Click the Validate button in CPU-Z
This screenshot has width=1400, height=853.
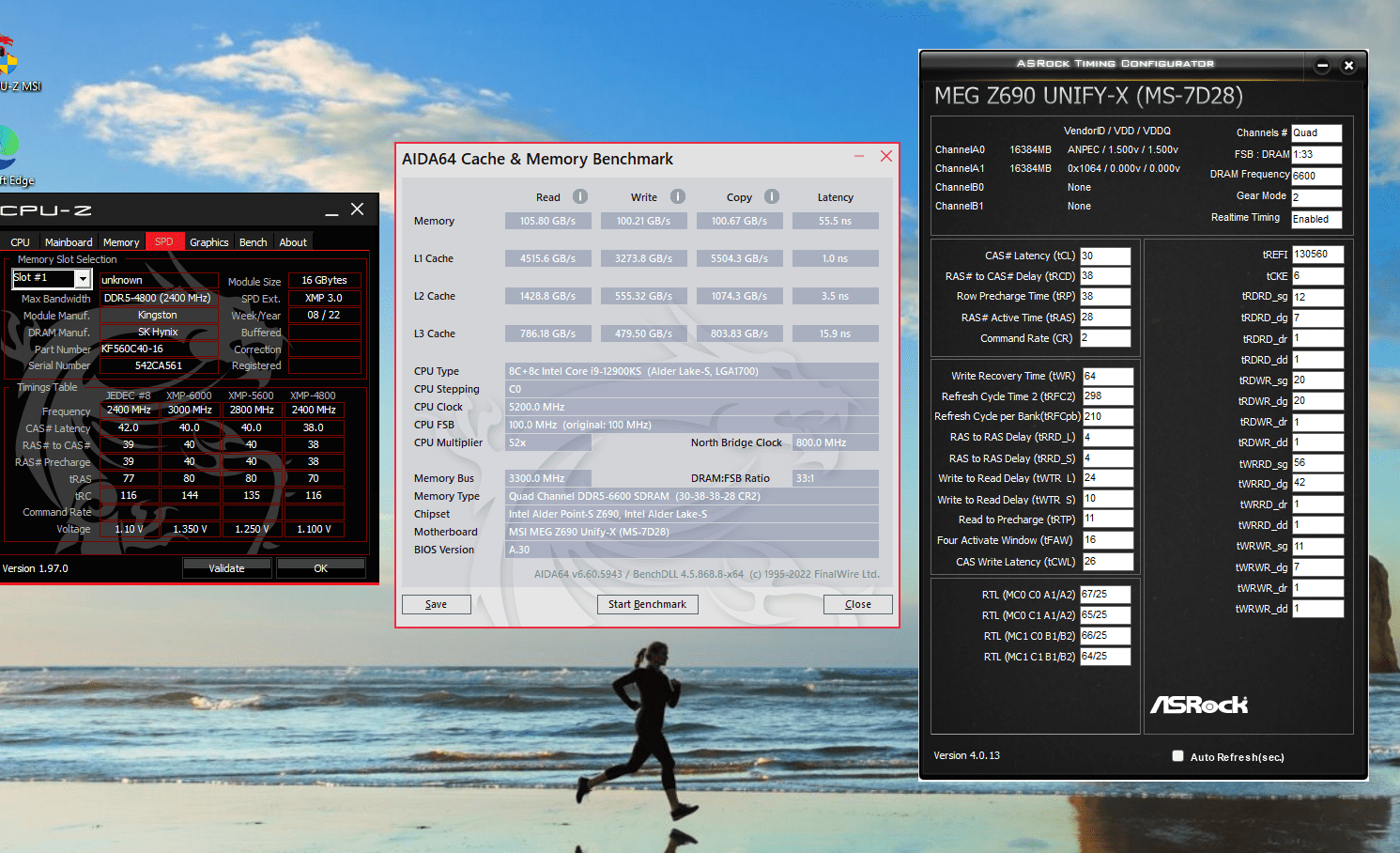(226, 568)
